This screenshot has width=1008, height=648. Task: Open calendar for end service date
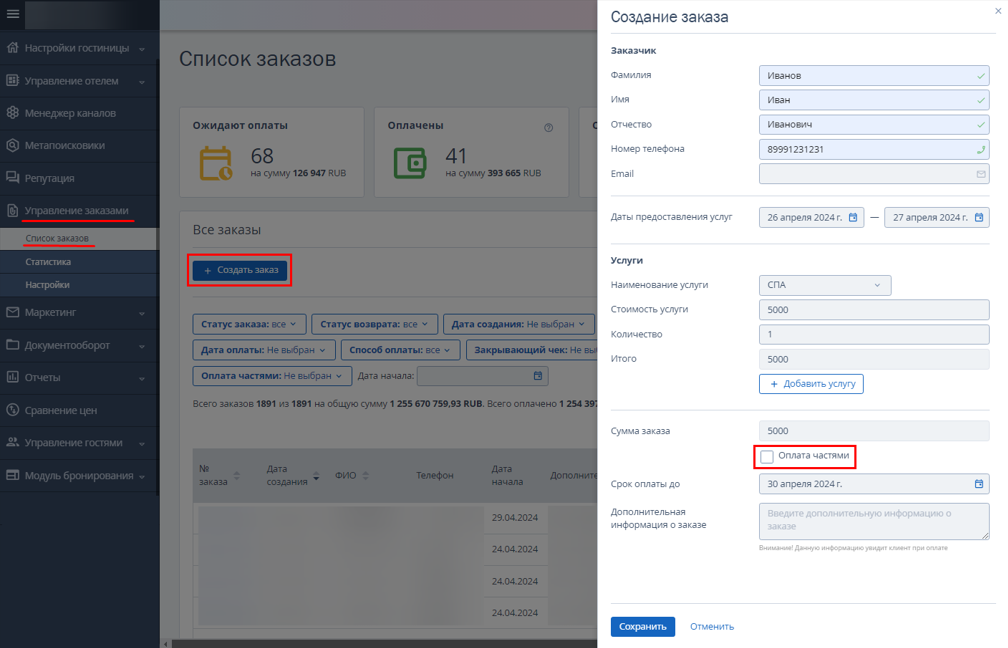coord(979,217)
